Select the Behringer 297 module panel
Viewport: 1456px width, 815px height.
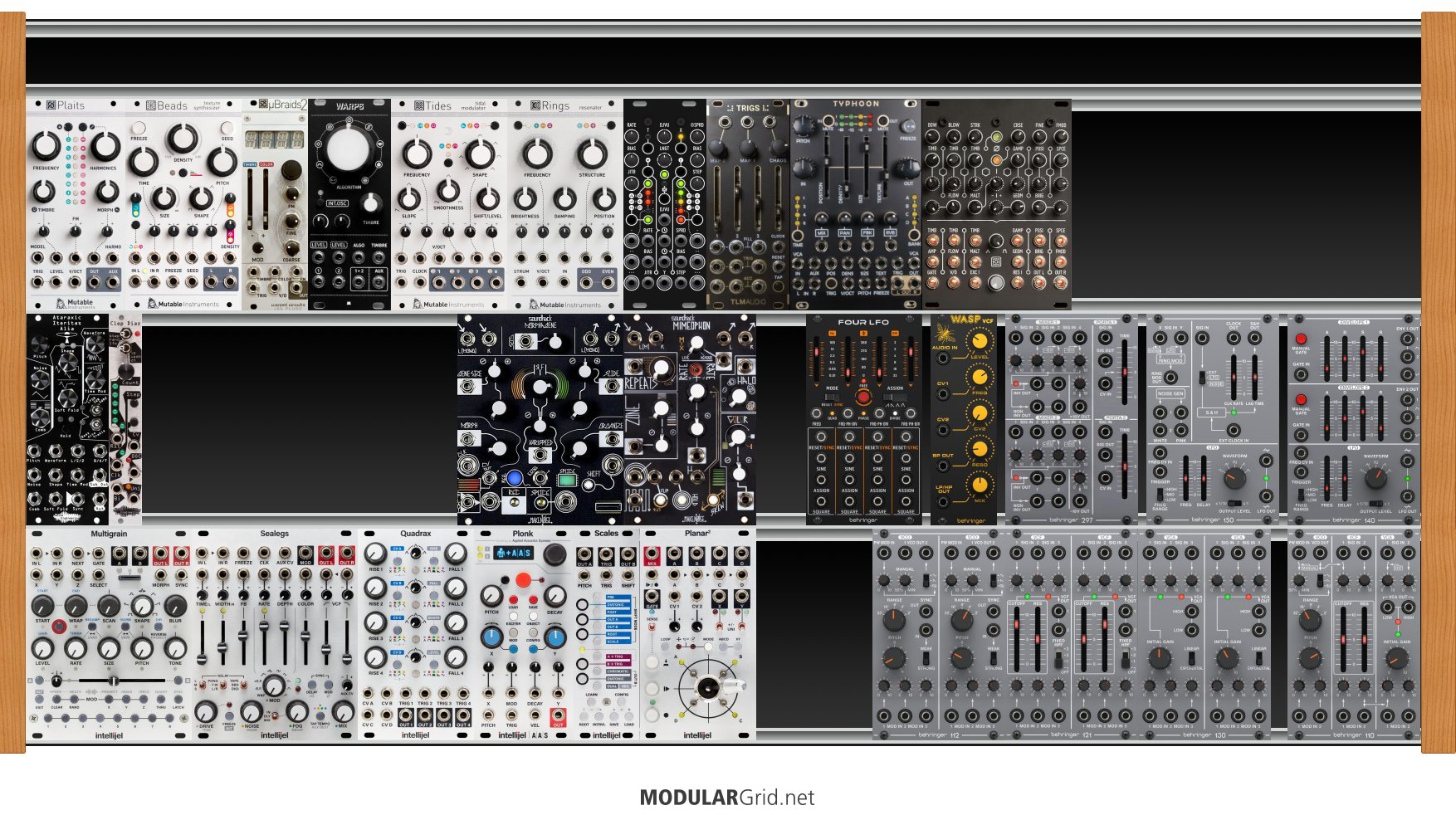(x=1072, y=419)
